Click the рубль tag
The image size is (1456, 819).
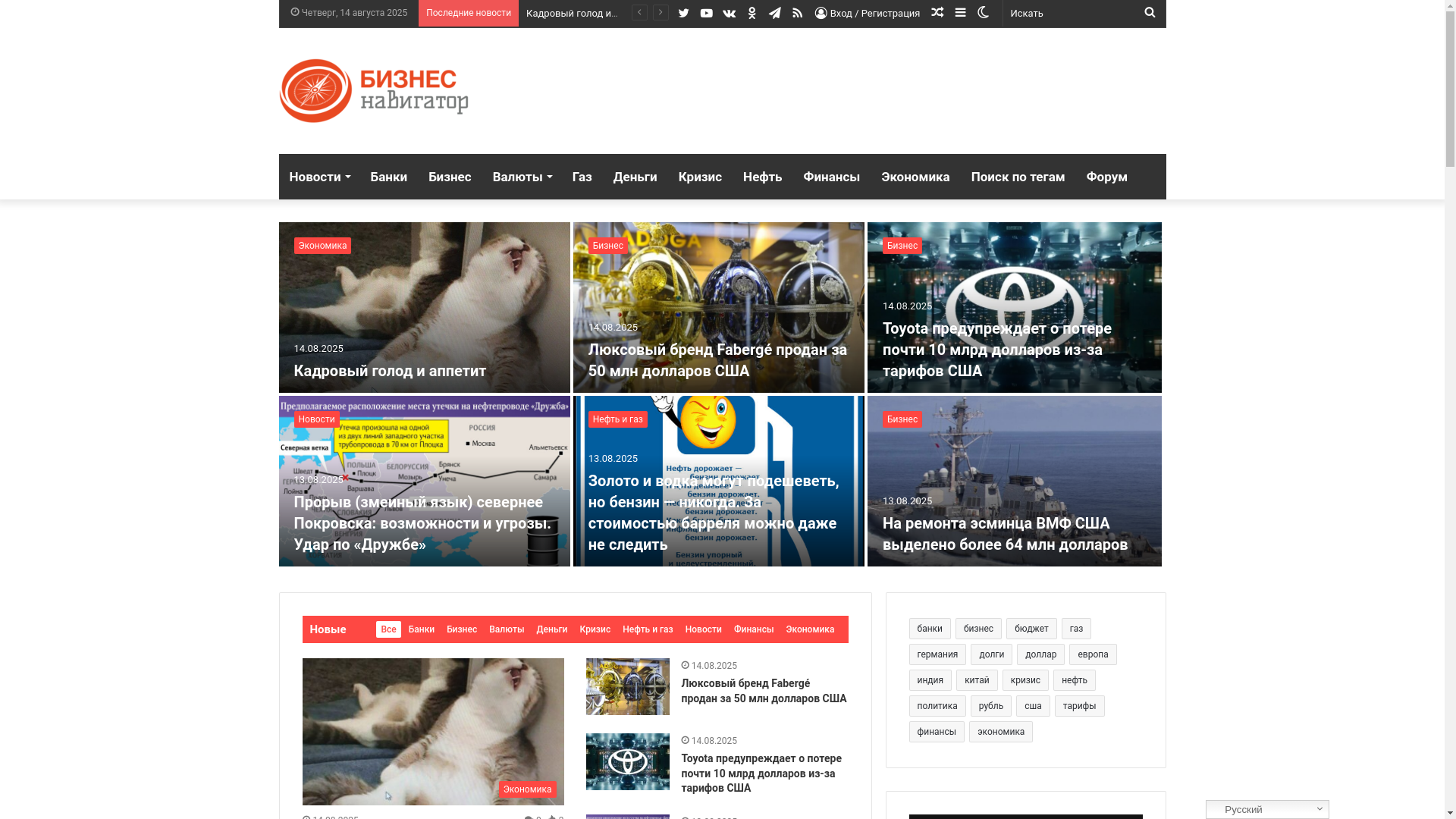pyautogui.click(x=991, y=706)
